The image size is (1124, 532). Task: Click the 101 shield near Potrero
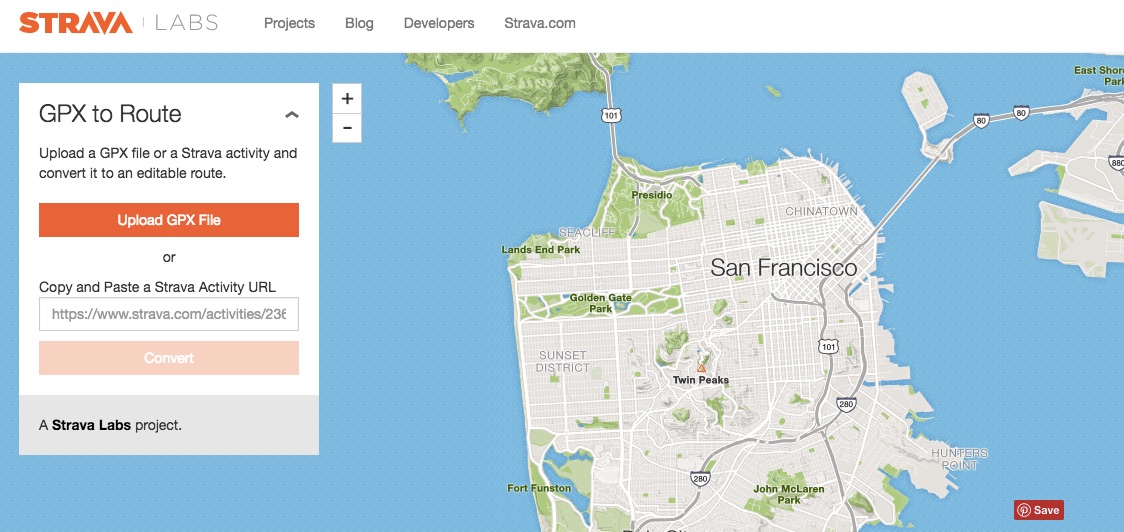tap(829, 346)
